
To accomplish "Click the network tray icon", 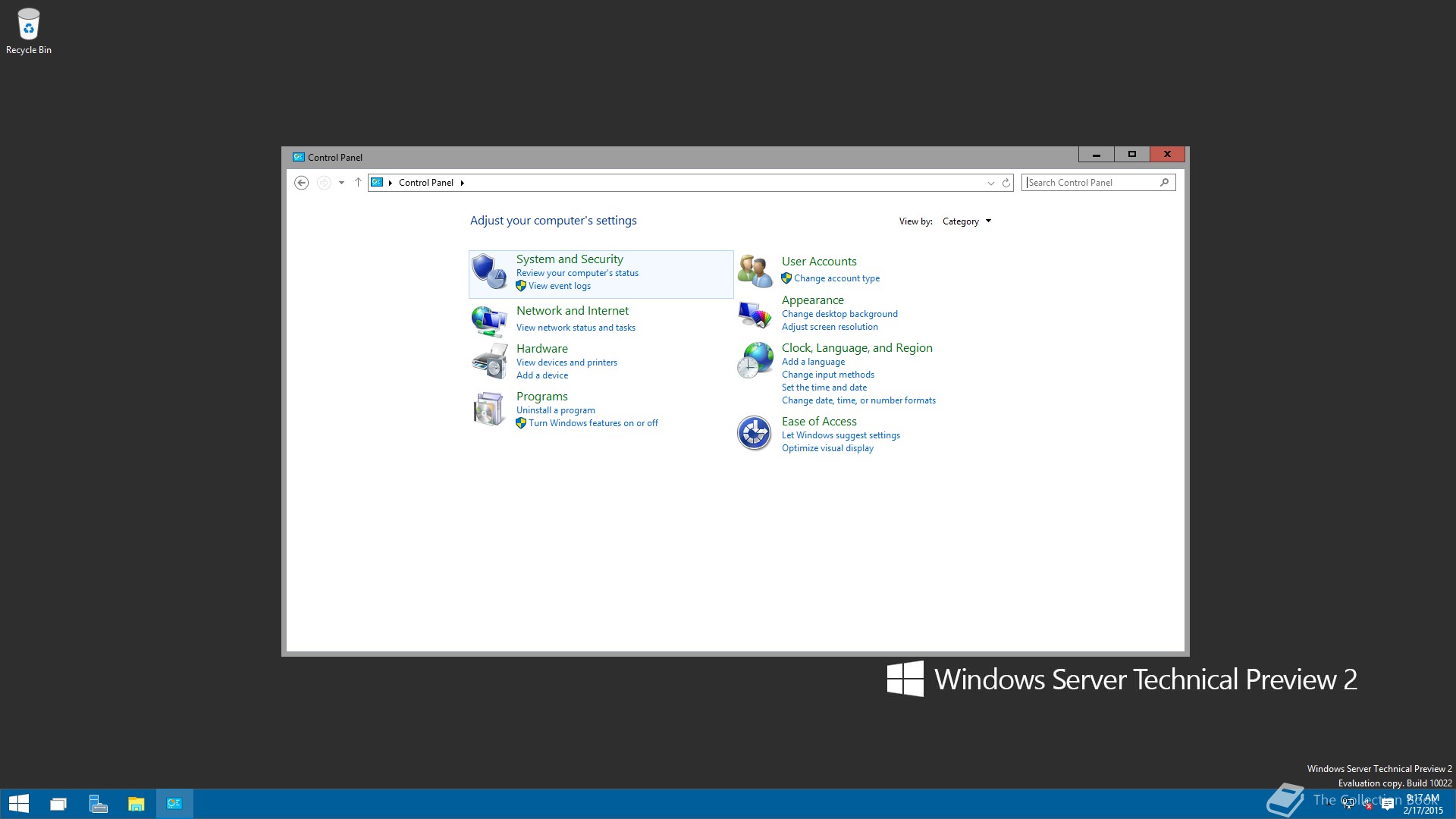I will (1349, 805).
